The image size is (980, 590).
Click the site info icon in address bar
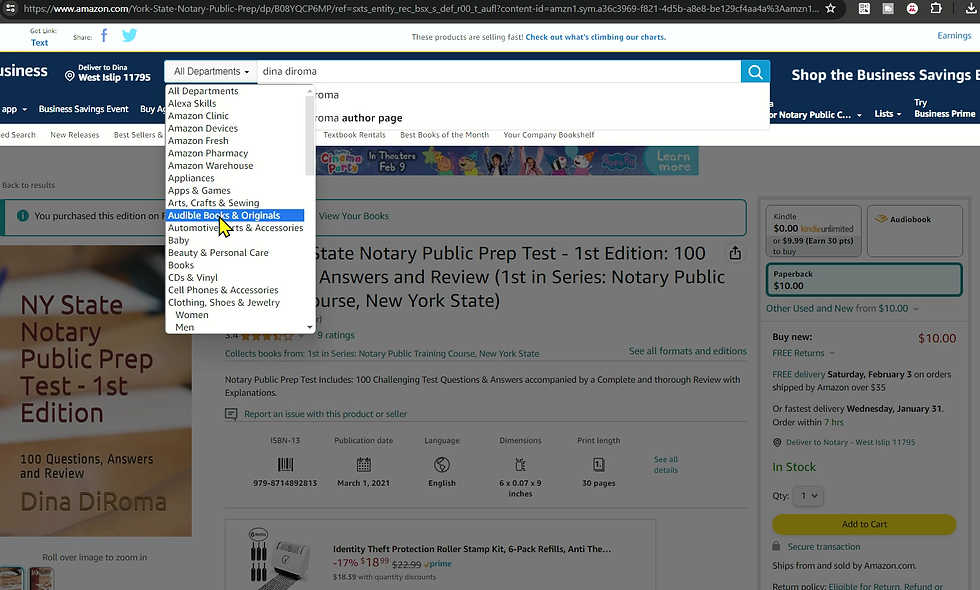click(11, 9)
